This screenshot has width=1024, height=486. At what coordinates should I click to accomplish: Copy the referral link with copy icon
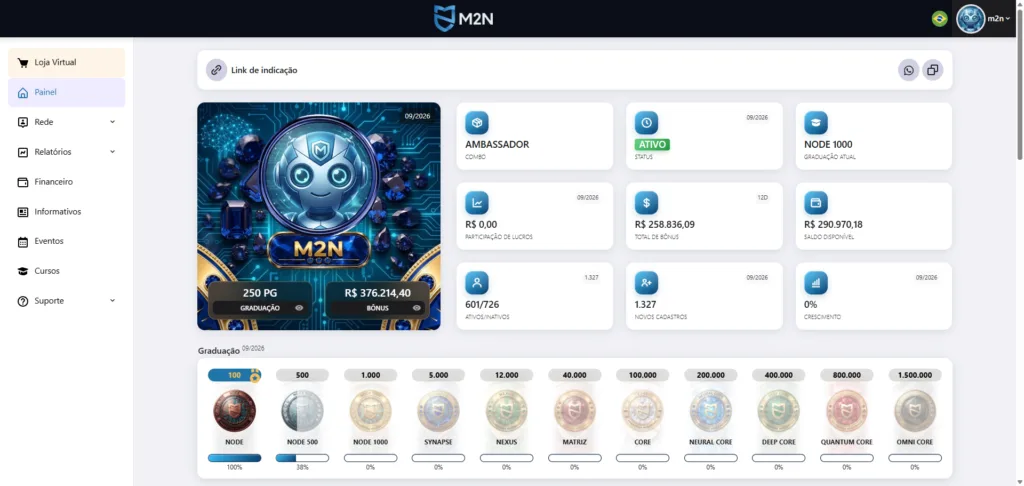[933, 70]
